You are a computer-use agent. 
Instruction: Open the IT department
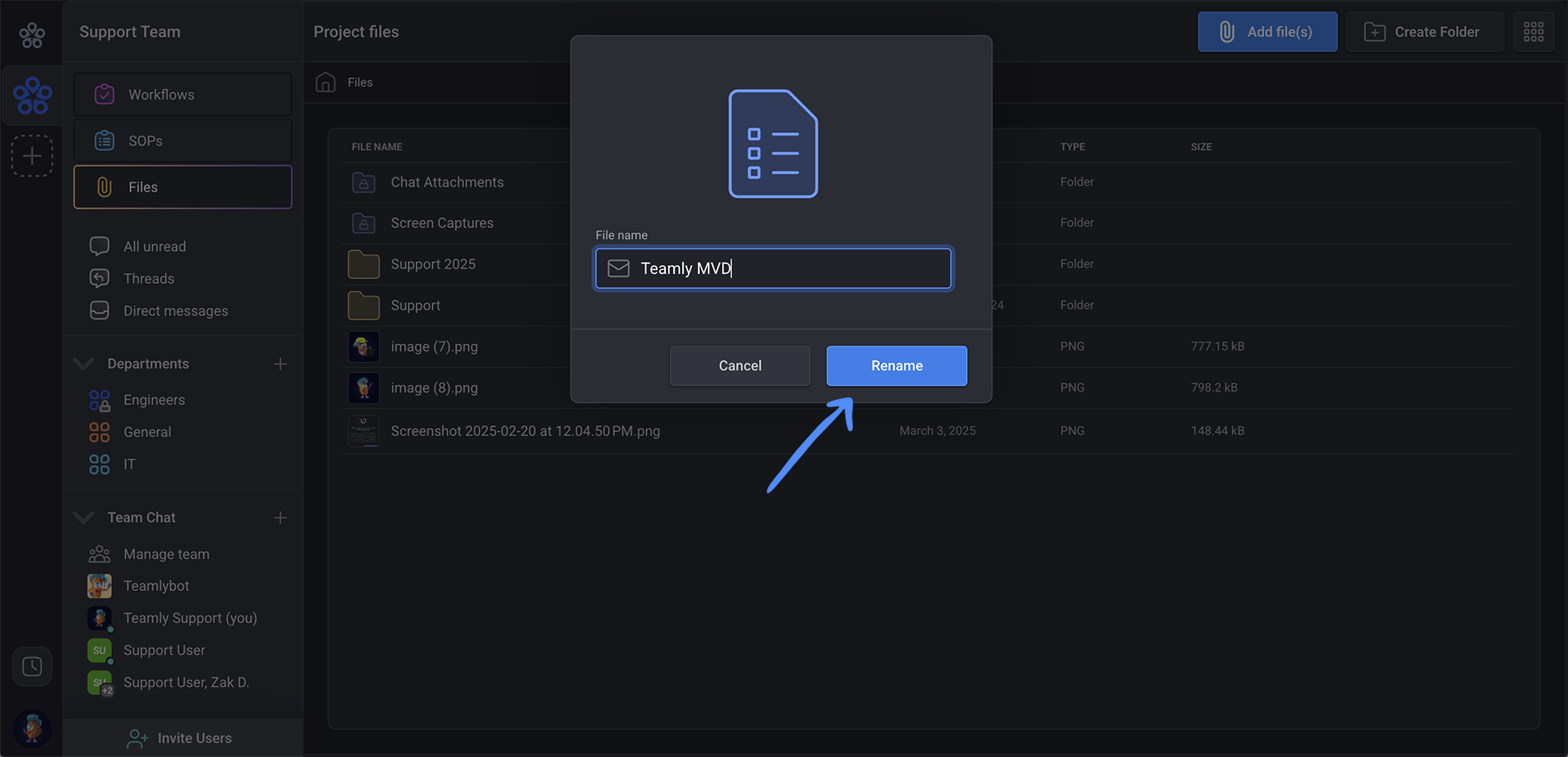pos(129,464)
